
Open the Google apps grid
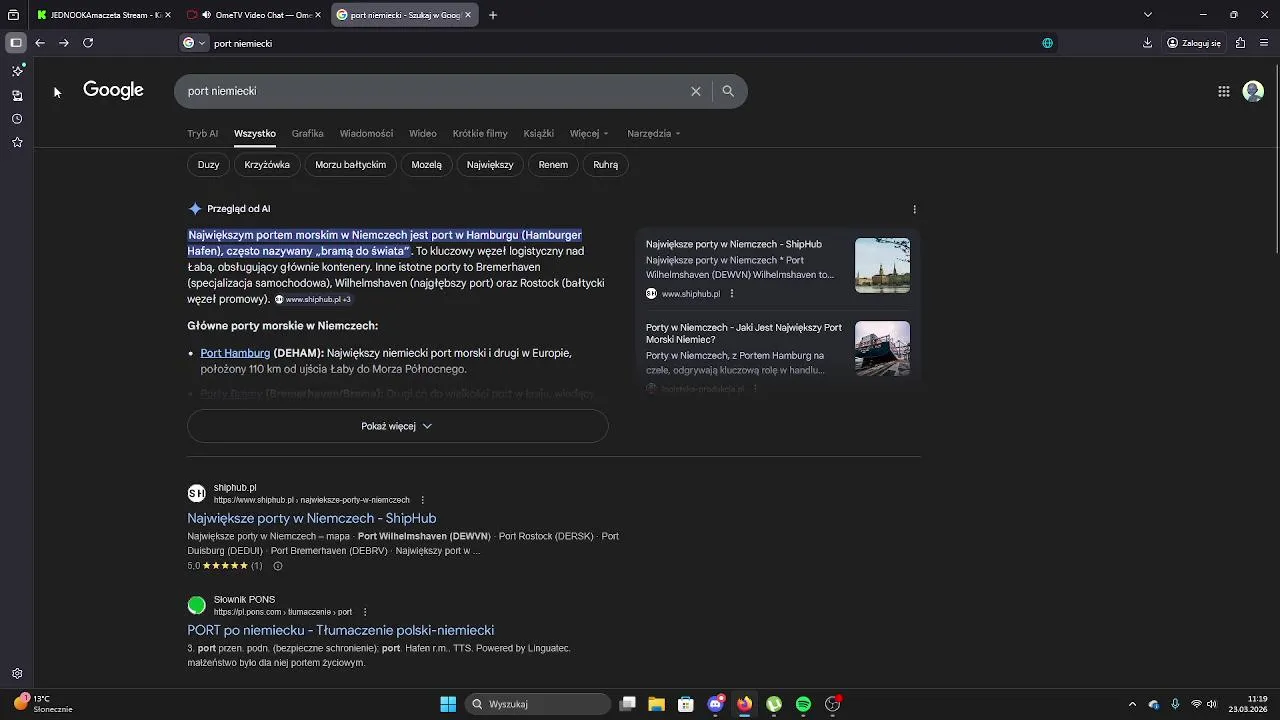click(1223, 91)
